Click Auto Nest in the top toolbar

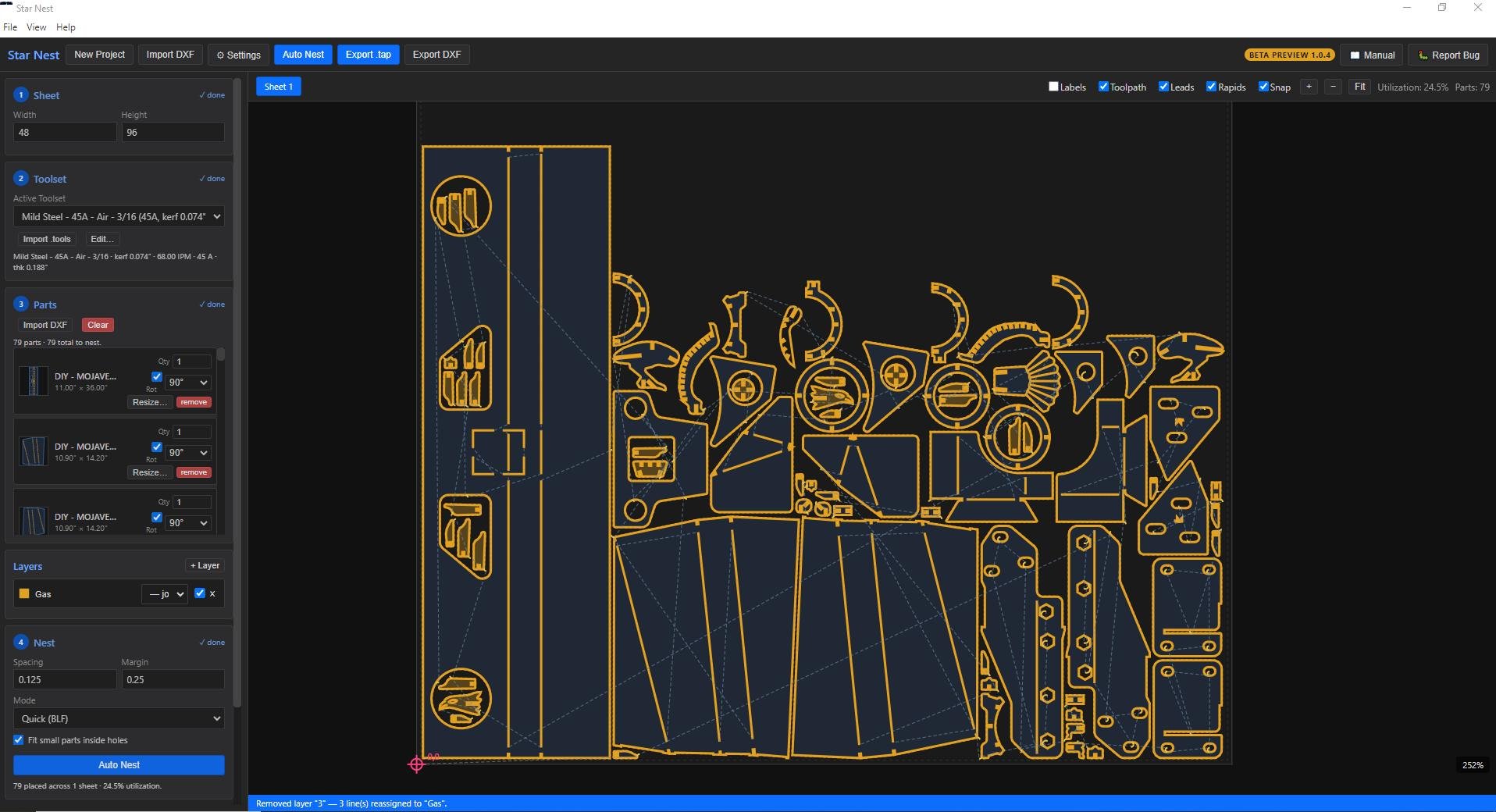click(303, 55)
